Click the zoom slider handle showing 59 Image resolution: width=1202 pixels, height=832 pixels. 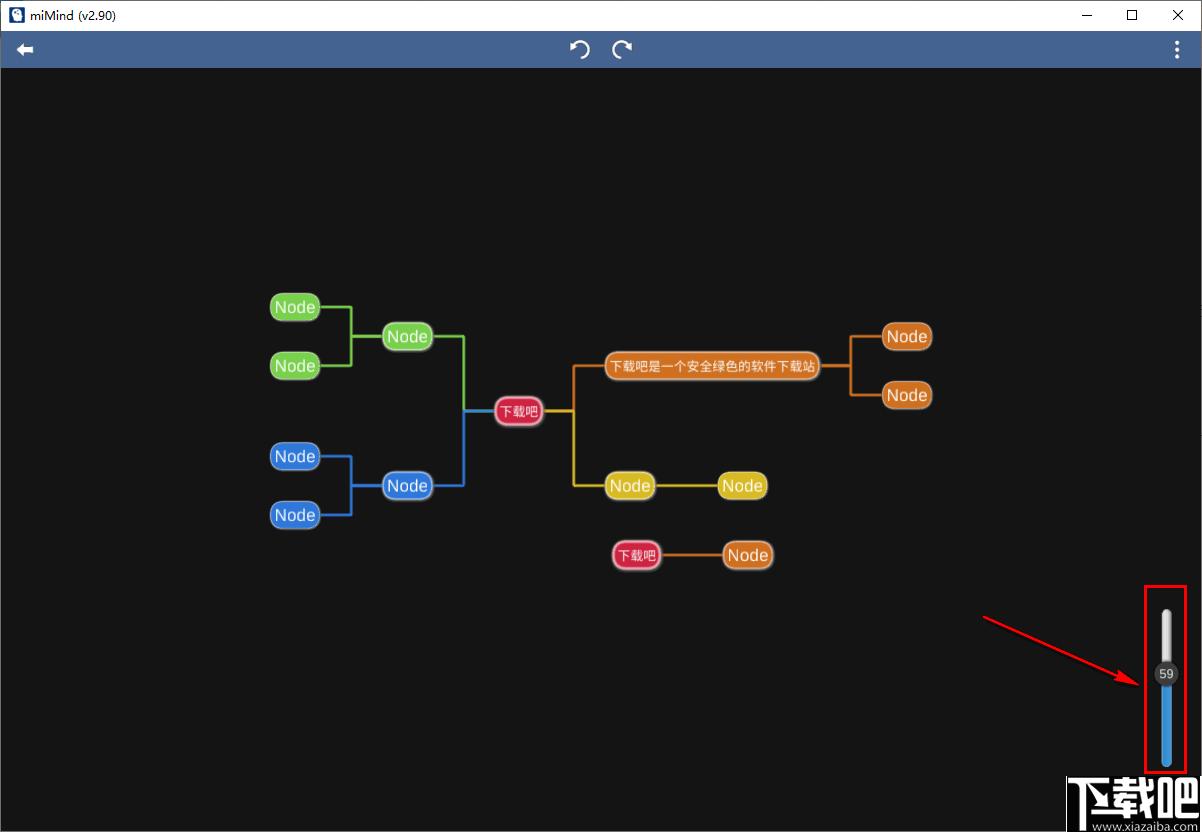[1166, 674]
